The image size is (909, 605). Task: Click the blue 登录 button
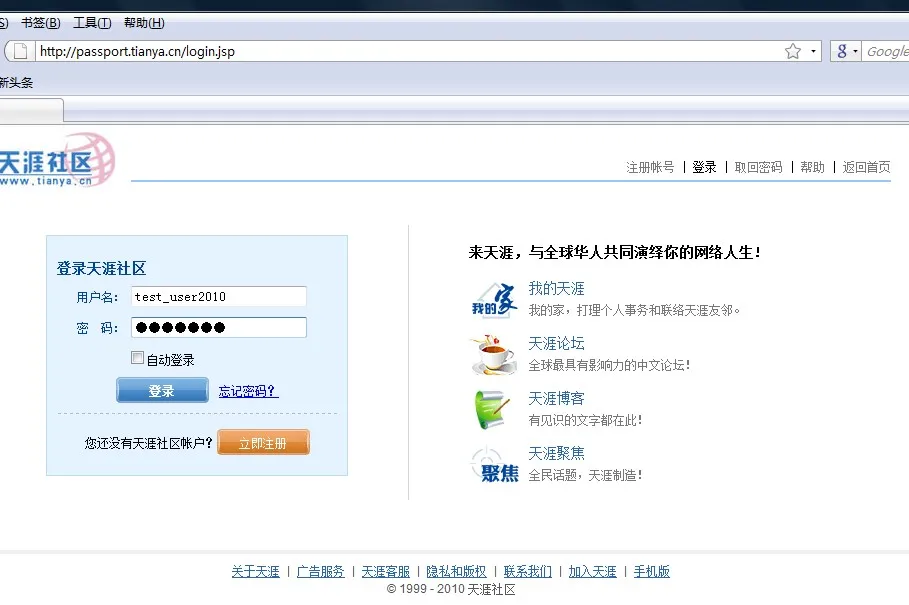point(162,390)
